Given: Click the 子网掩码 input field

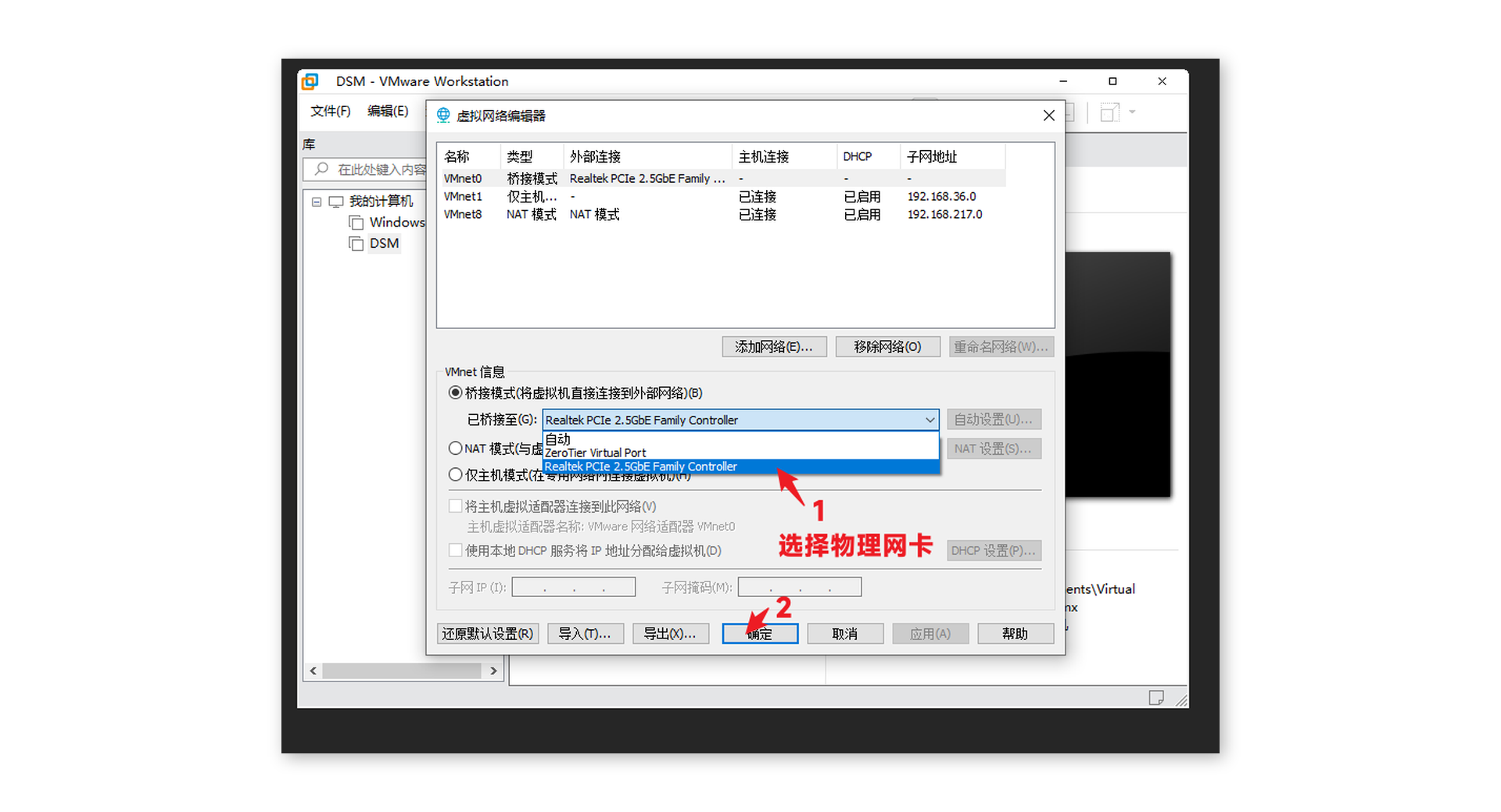Looking at the screenshot, I should tap(800, 587).
